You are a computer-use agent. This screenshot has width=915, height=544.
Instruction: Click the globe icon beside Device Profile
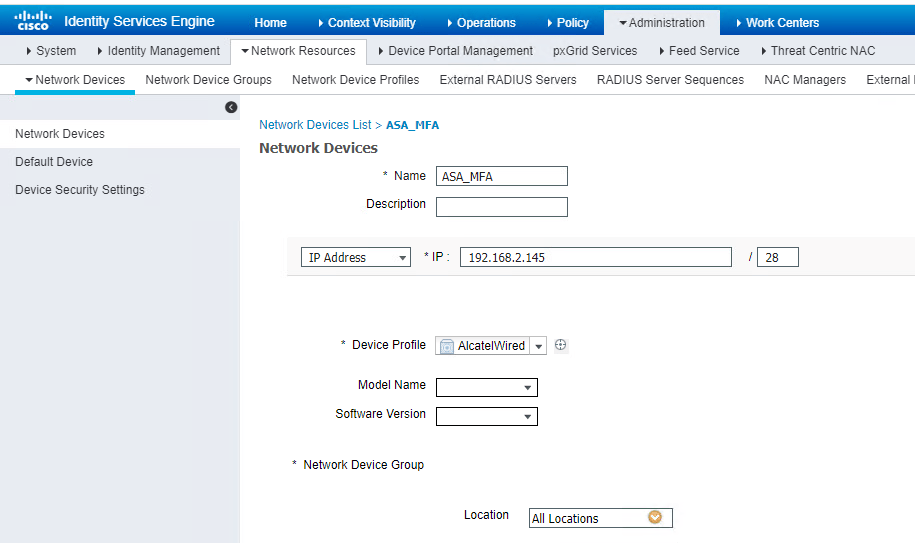click(x=561, y=345)
